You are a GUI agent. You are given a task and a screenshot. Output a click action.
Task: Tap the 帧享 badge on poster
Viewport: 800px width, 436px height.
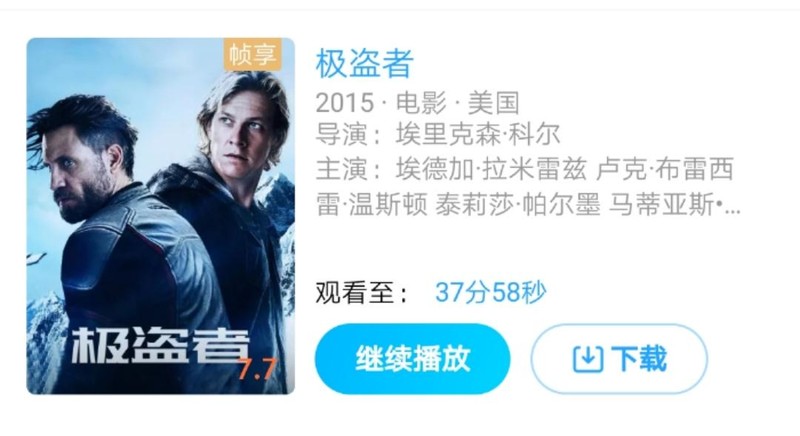pos(253,54)
